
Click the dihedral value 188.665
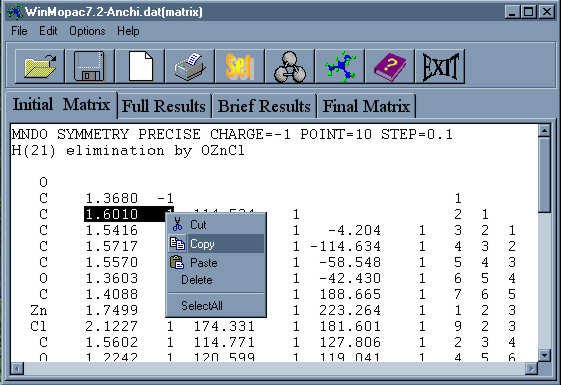(350, 294)
